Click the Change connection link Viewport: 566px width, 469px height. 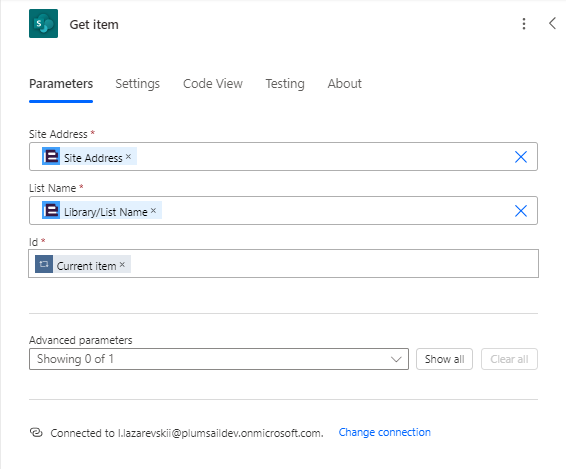tap(384, 432)
